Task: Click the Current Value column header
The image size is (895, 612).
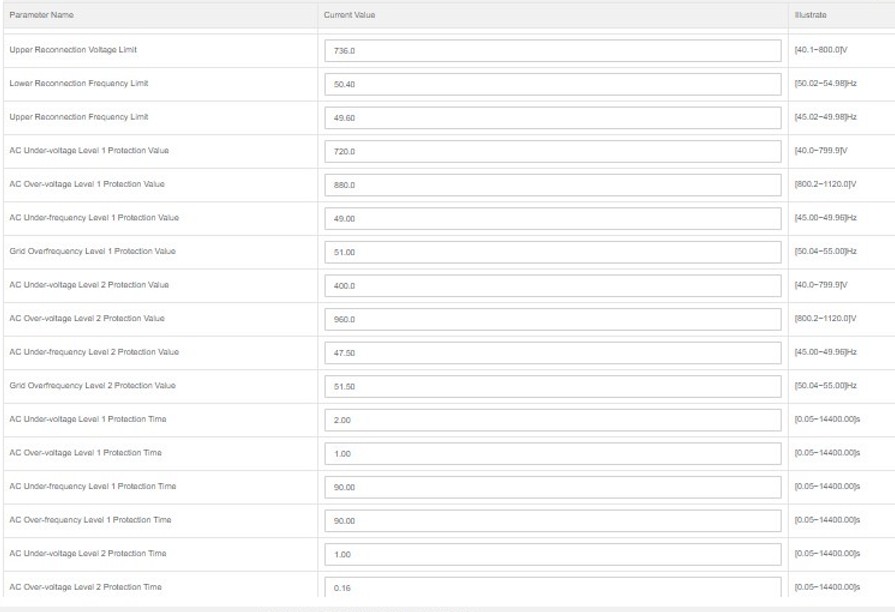Action: (x=349, y=15)
